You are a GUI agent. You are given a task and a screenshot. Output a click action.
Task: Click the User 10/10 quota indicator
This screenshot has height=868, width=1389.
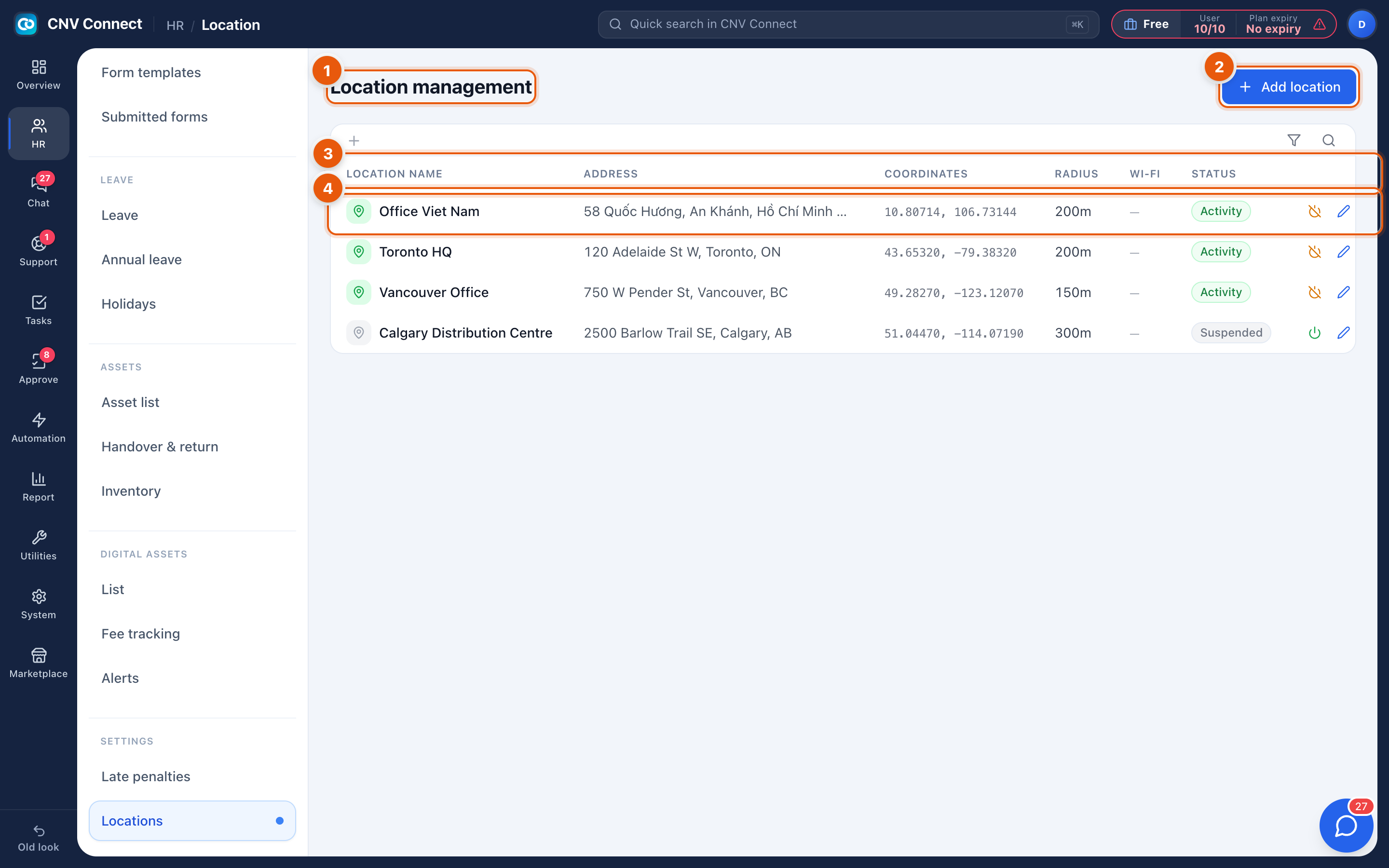tap(1210, 24)
